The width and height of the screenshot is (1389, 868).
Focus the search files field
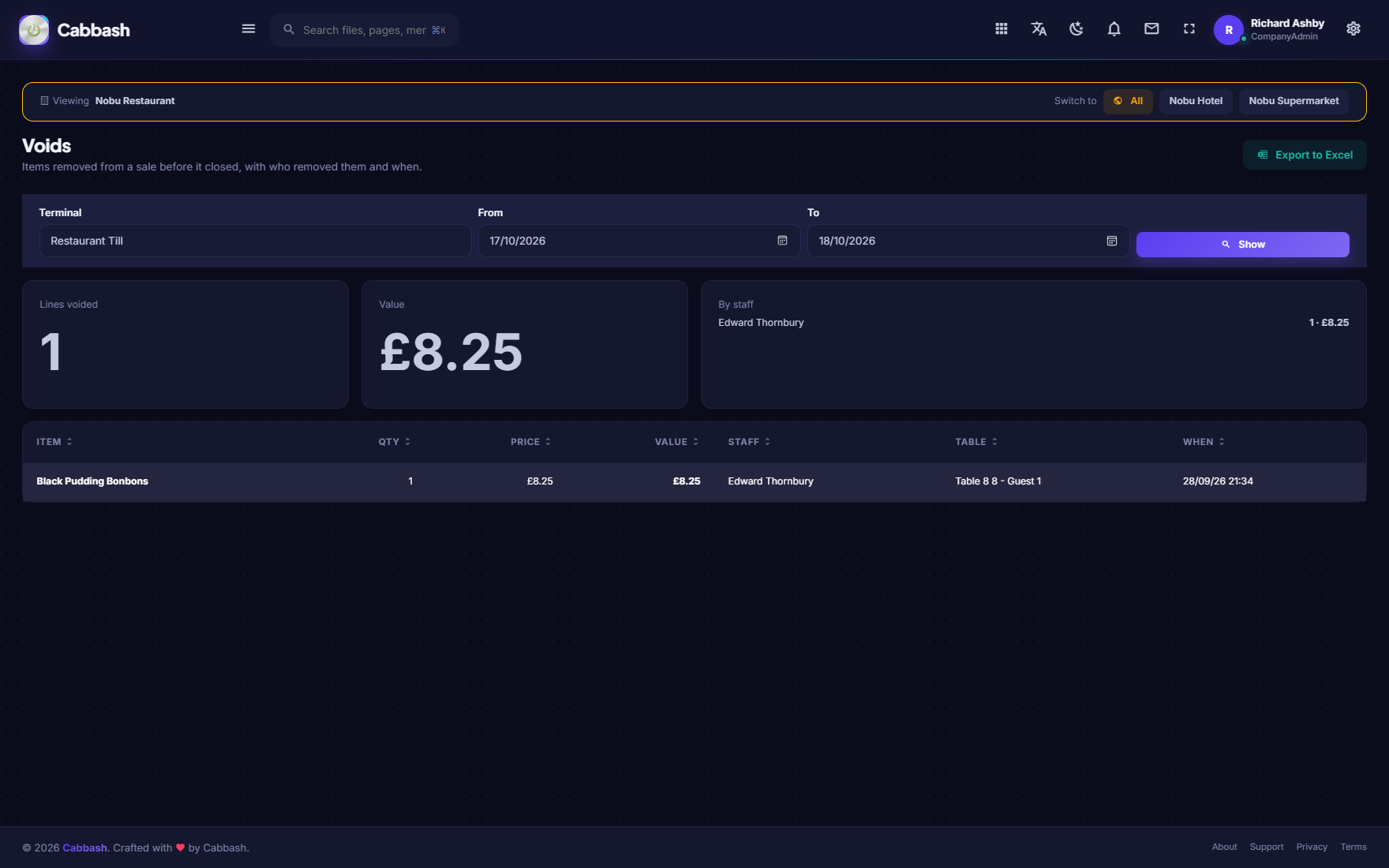[x=364, y=30]
